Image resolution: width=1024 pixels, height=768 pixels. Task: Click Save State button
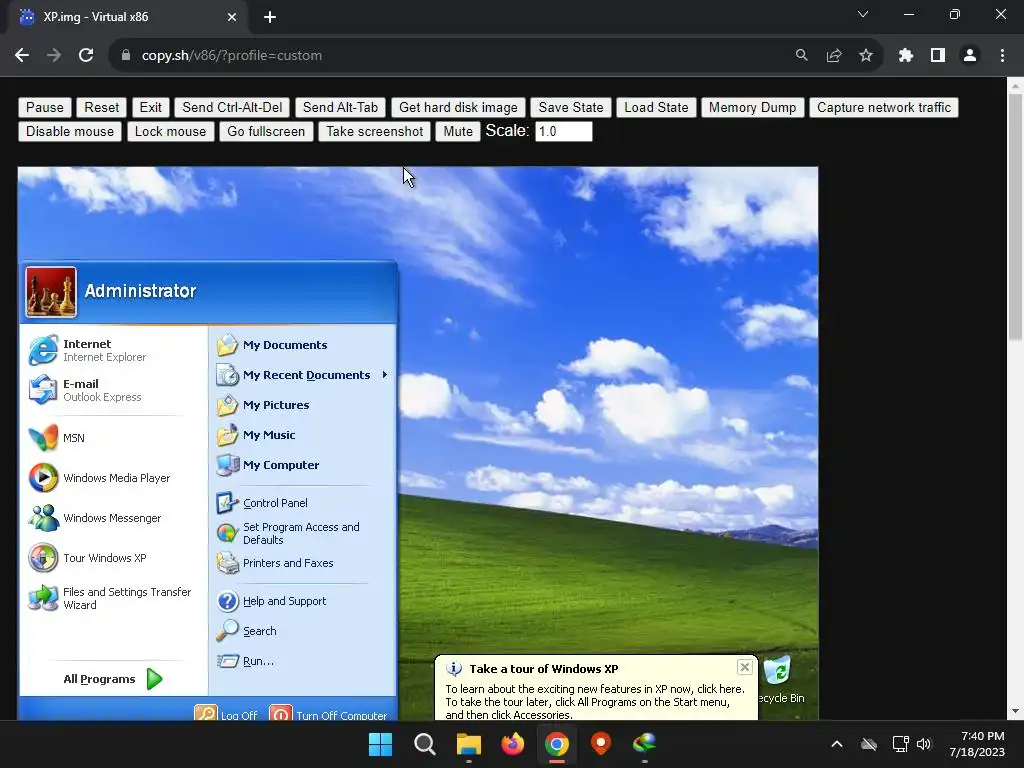point(571,107)
